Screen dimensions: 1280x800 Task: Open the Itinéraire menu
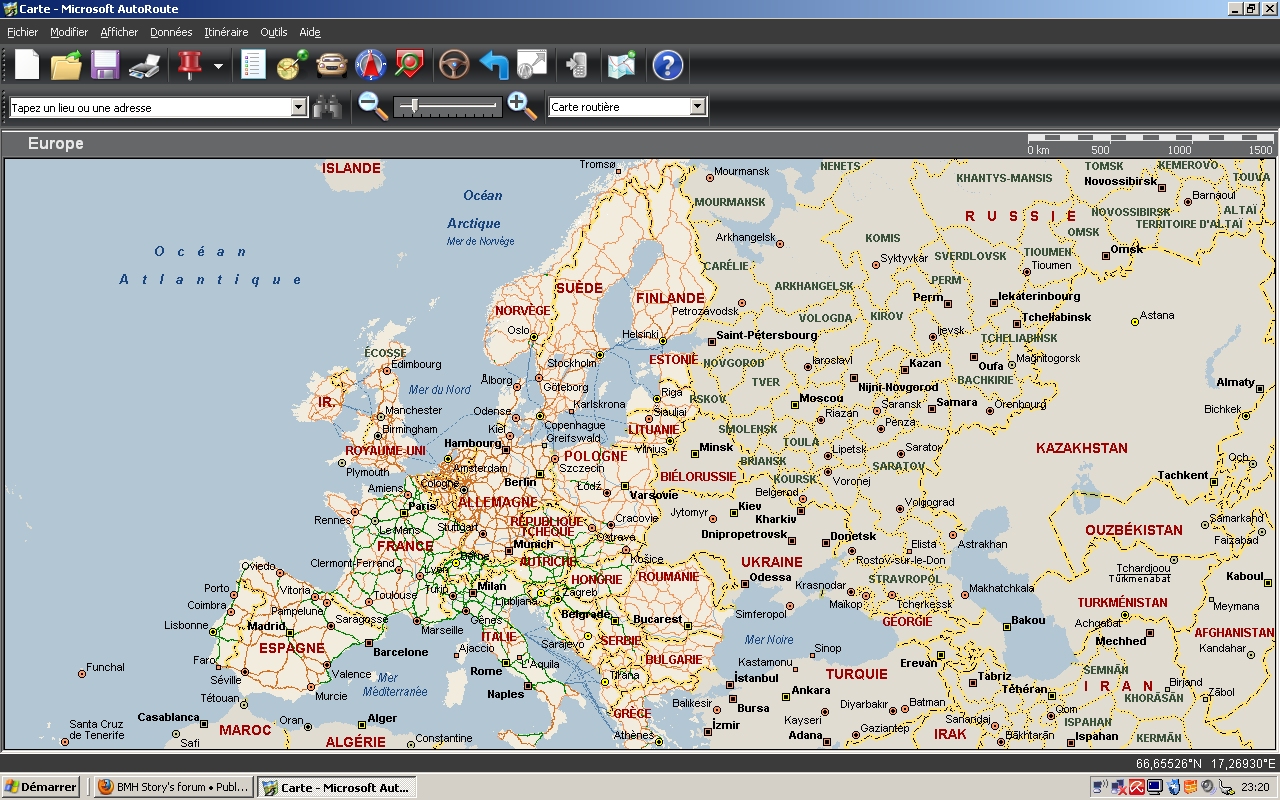coord(226,32)
